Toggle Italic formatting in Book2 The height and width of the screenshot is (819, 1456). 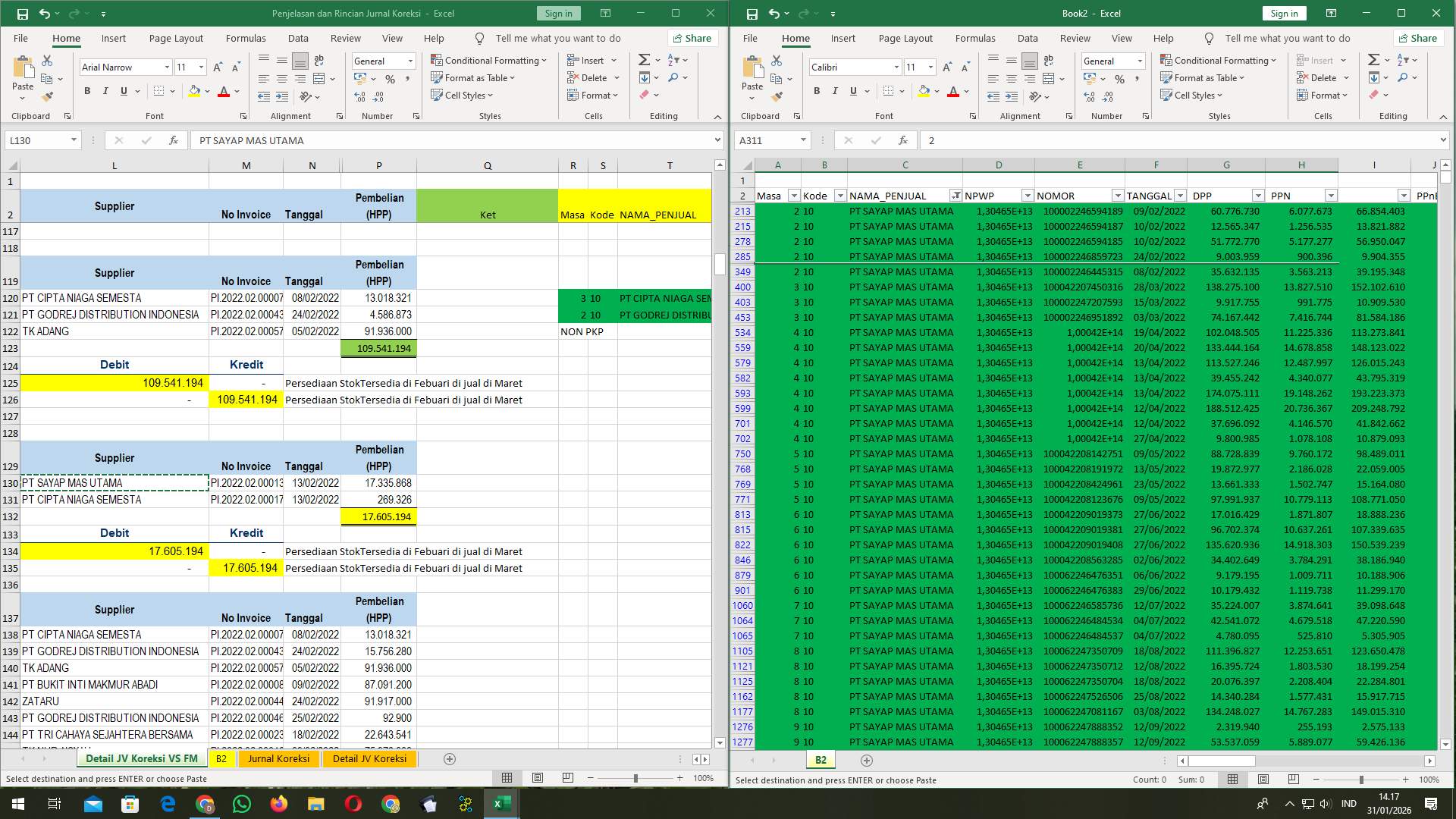[x=835, y=91]
